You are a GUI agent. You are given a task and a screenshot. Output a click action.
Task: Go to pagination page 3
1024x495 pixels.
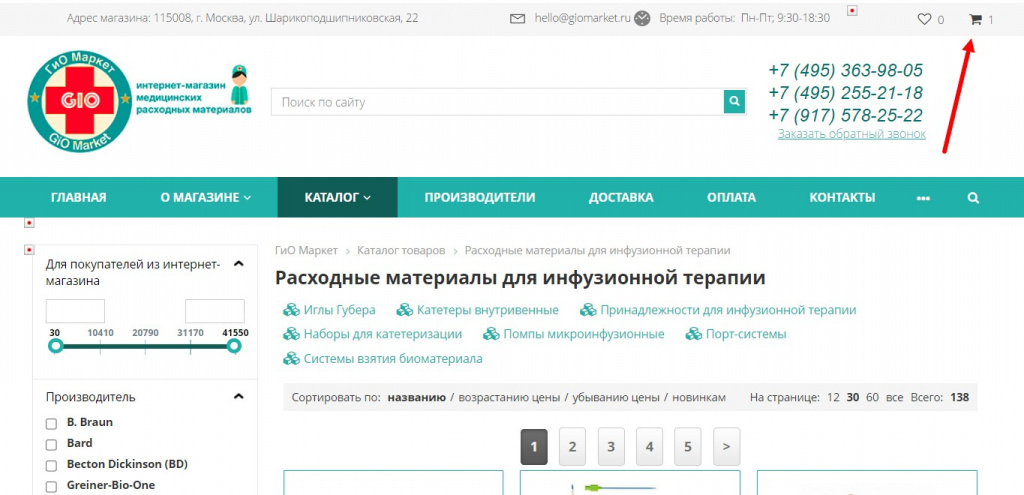point(611,447)
